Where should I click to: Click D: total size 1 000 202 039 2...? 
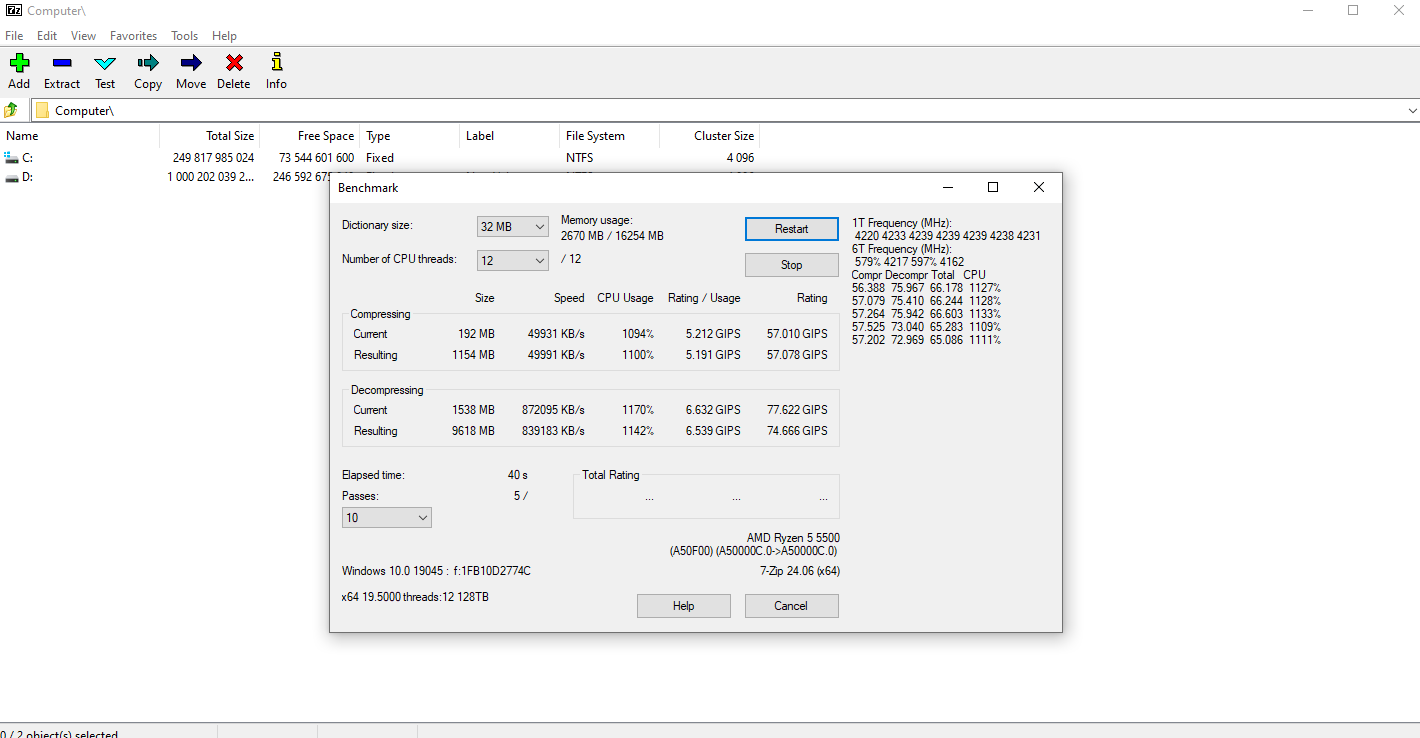pyautogui.click(x=211, y=177)
